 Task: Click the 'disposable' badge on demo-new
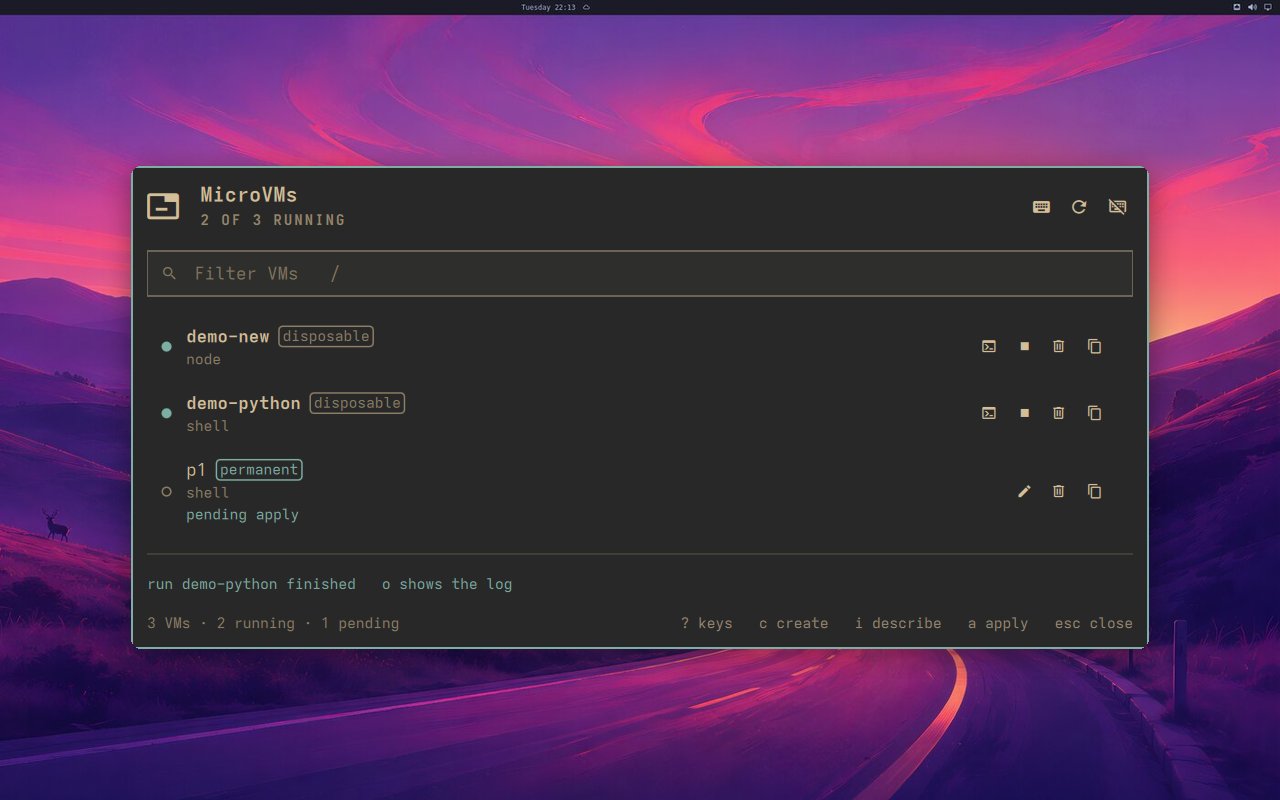[326, 336]
